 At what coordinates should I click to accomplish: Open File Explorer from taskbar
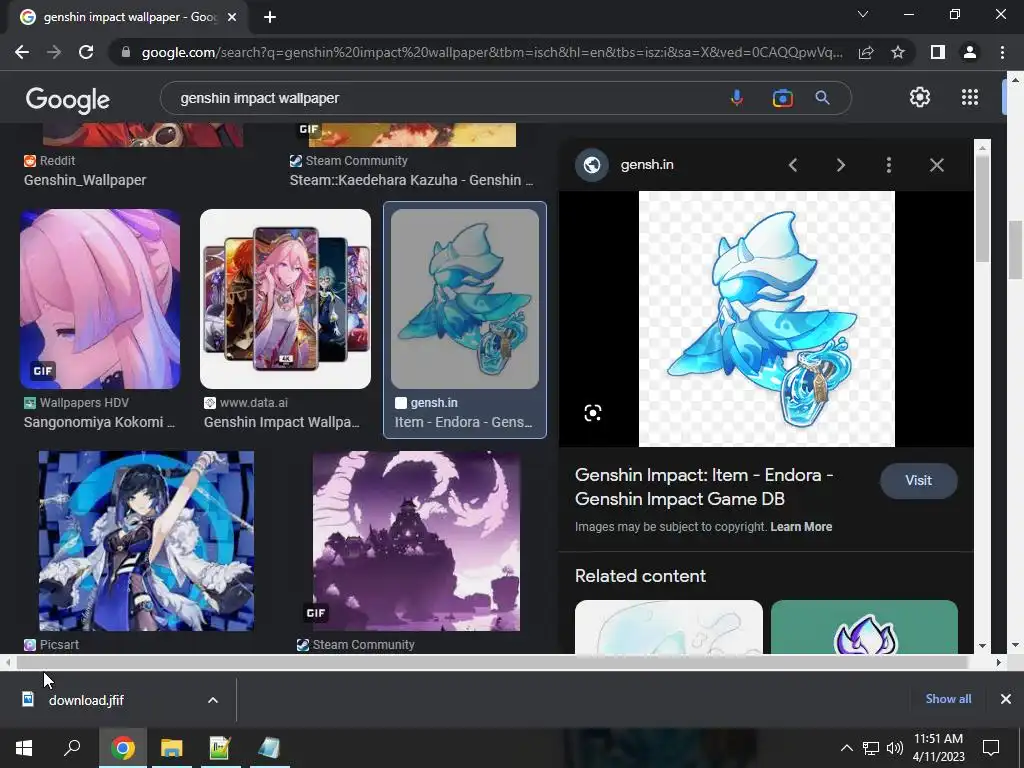(x=172, y=747)
